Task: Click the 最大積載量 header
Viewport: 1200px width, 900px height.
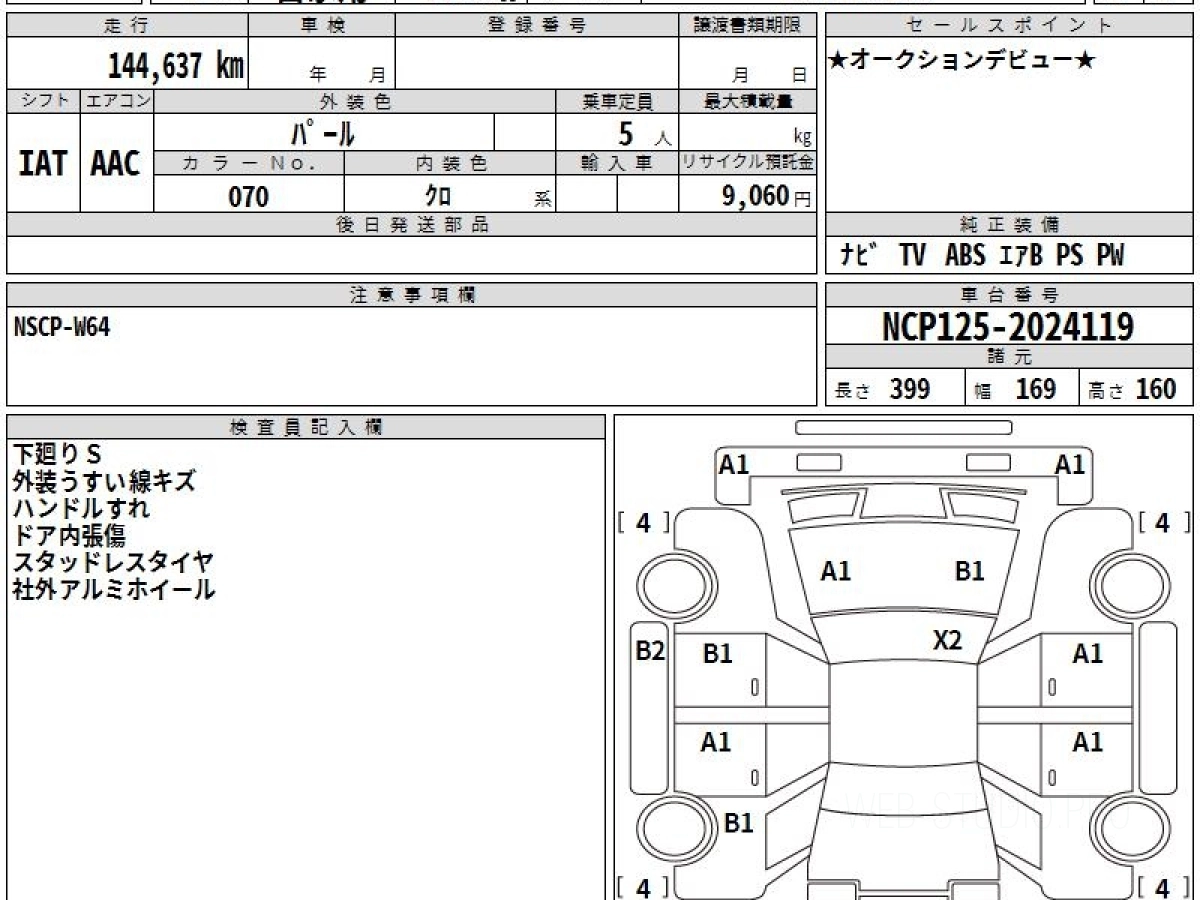Action: pos(747,101)
